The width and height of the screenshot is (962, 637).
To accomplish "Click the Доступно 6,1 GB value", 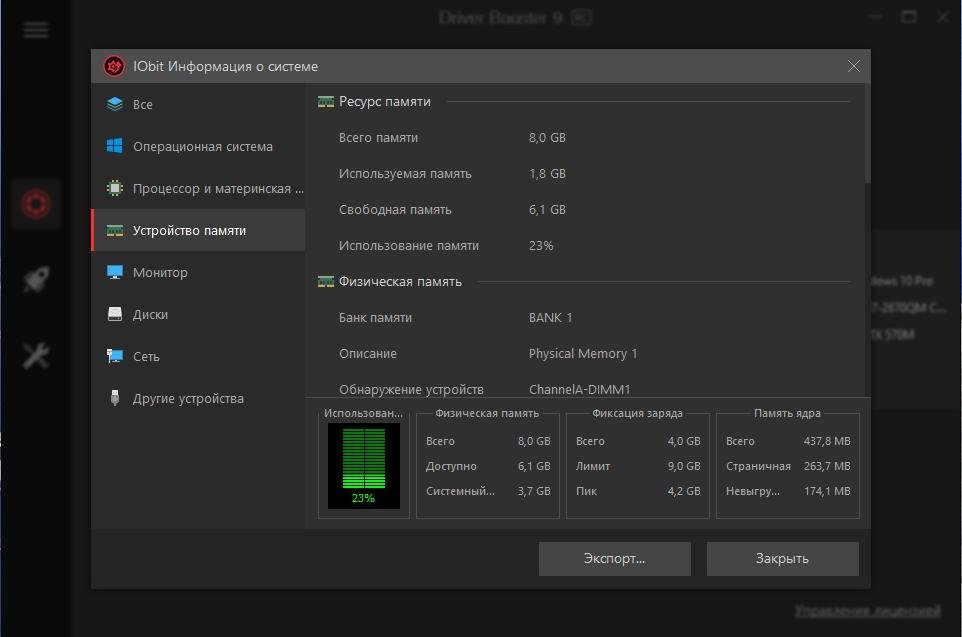I will 534,466.
